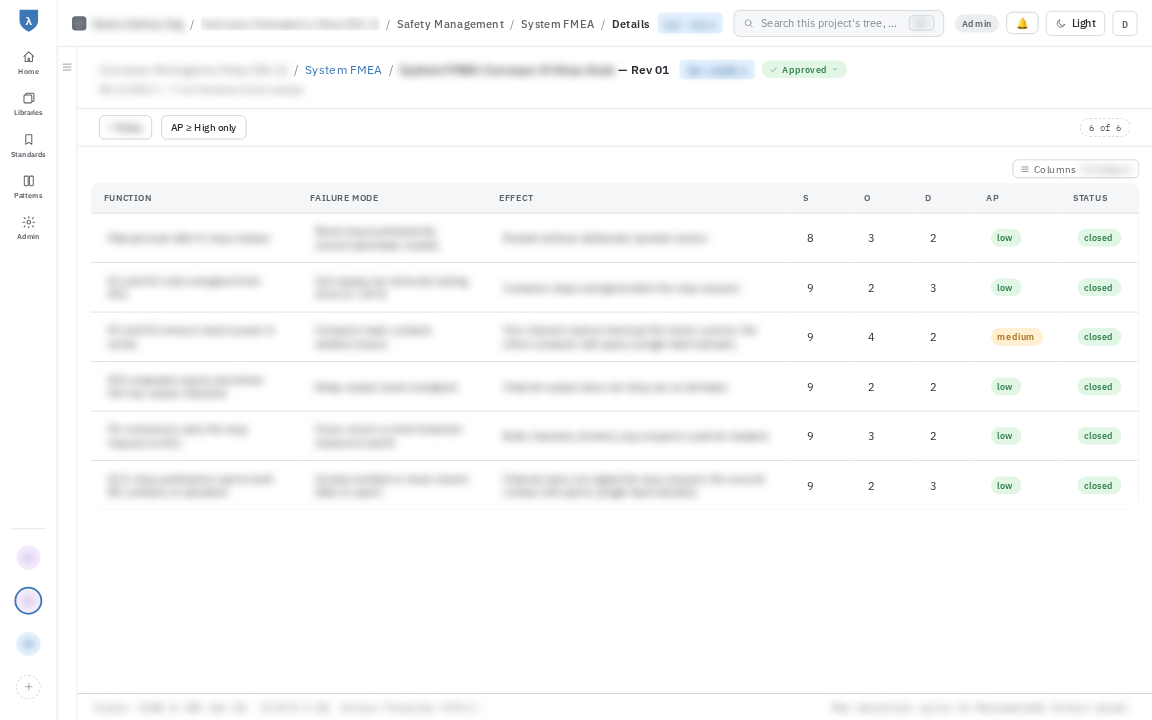Open Admin settings in the sidebar
The image size is (1152, 720).
[x=28, y=228]
